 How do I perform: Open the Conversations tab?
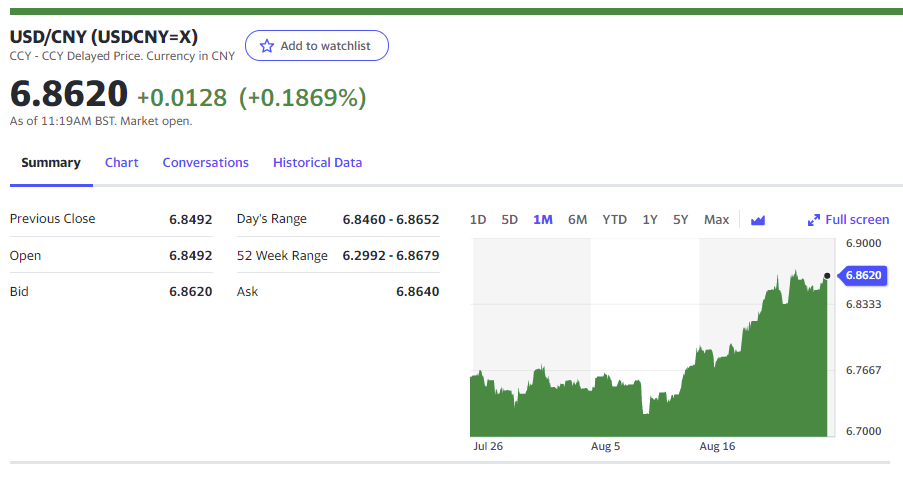(205, 163)
